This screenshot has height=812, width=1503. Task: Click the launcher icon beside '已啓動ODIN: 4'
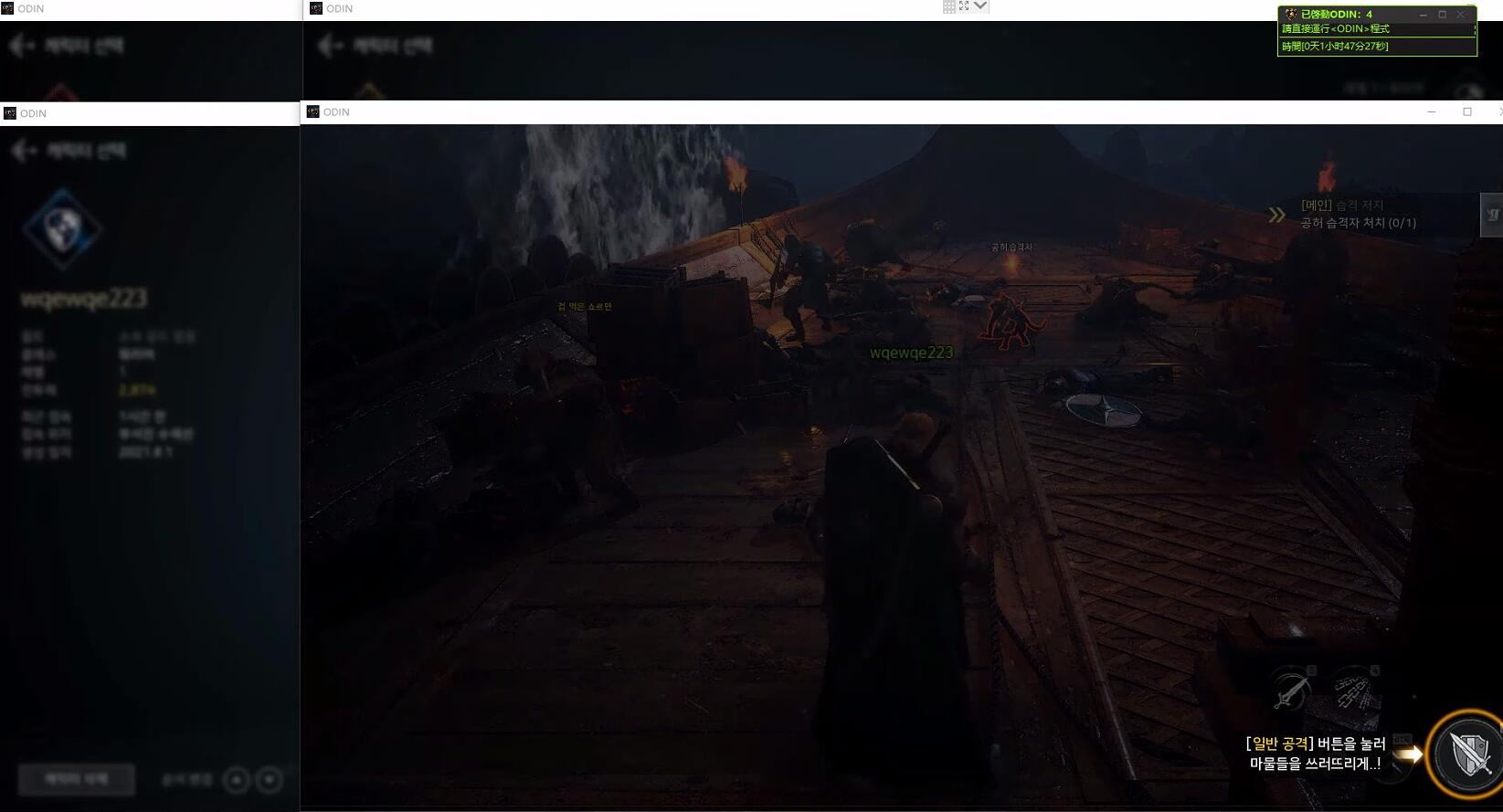tap(1290, 14)
